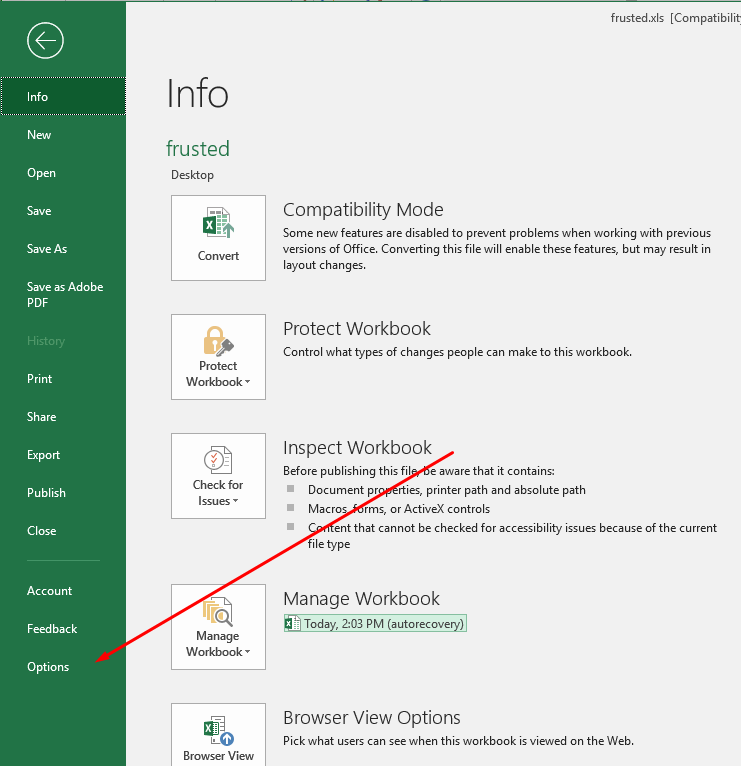Viewport: 741px width, 766px height.
Task: Click the Compatibility Mode heading
Action: (363, 210)
